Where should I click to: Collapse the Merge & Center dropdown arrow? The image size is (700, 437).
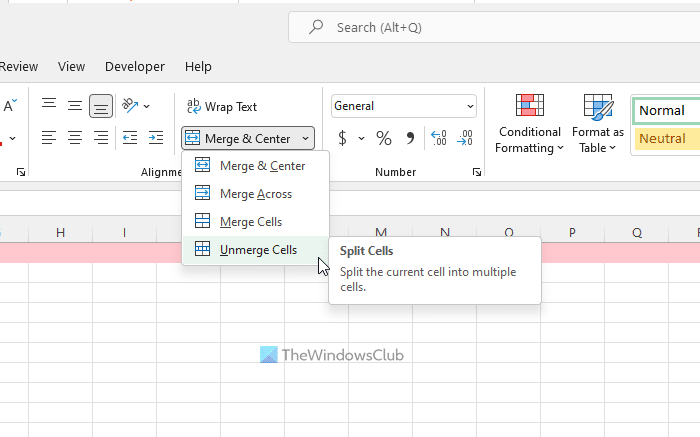click(x=305, y=139)
